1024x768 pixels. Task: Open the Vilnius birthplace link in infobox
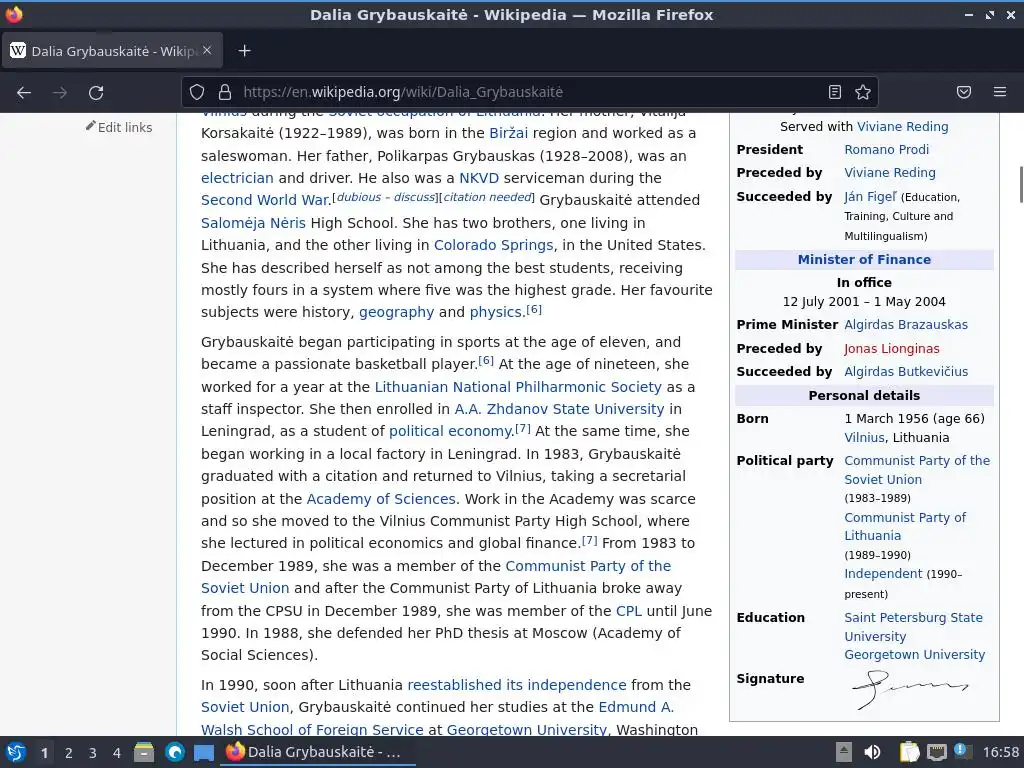coord(864,438)
